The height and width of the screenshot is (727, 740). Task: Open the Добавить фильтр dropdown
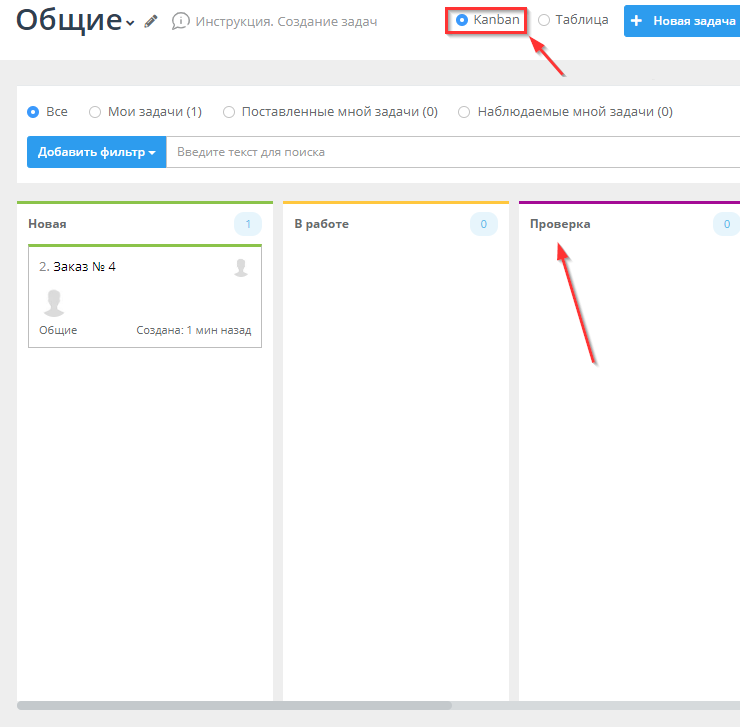click(96, 152)
